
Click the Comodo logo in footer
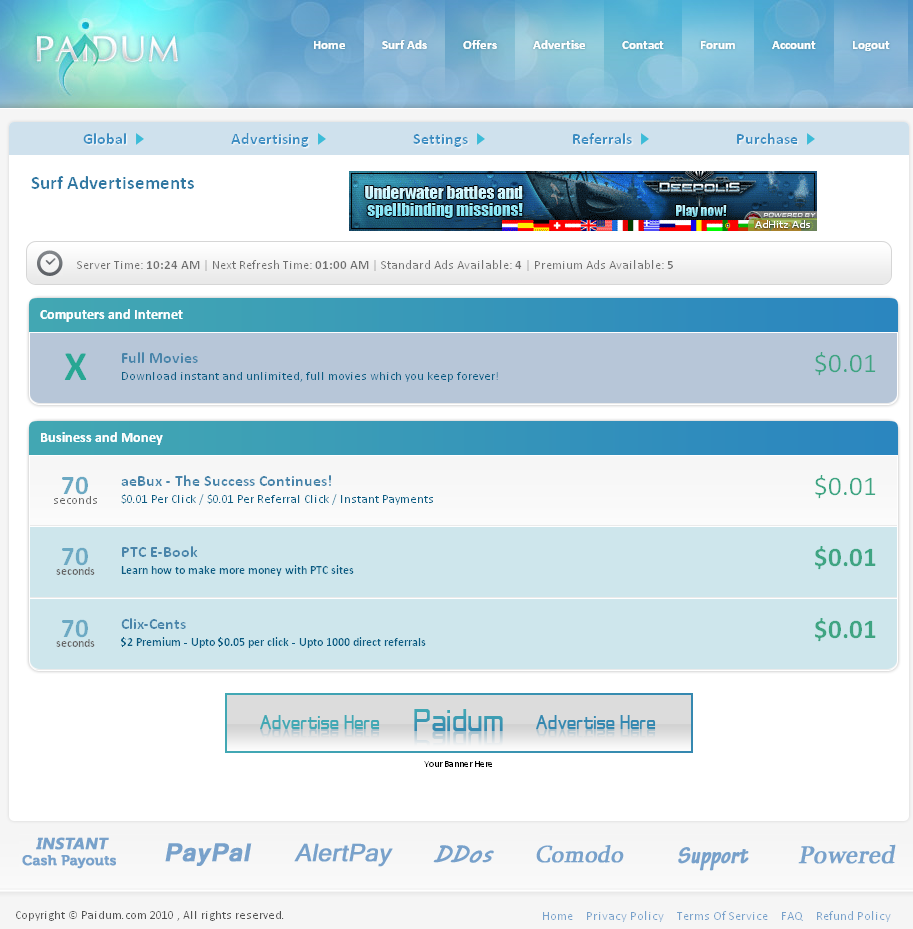click(579, 854)
